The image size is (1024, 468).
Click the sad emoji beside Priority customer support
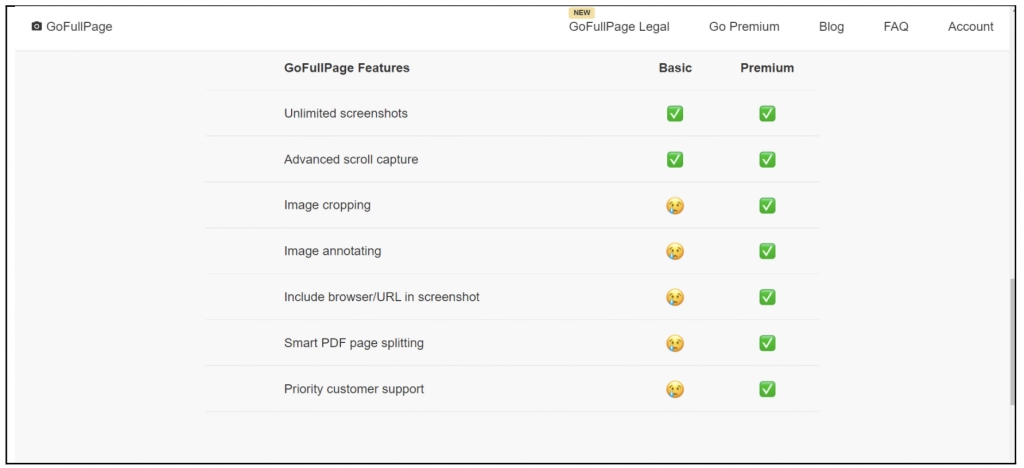675,390
